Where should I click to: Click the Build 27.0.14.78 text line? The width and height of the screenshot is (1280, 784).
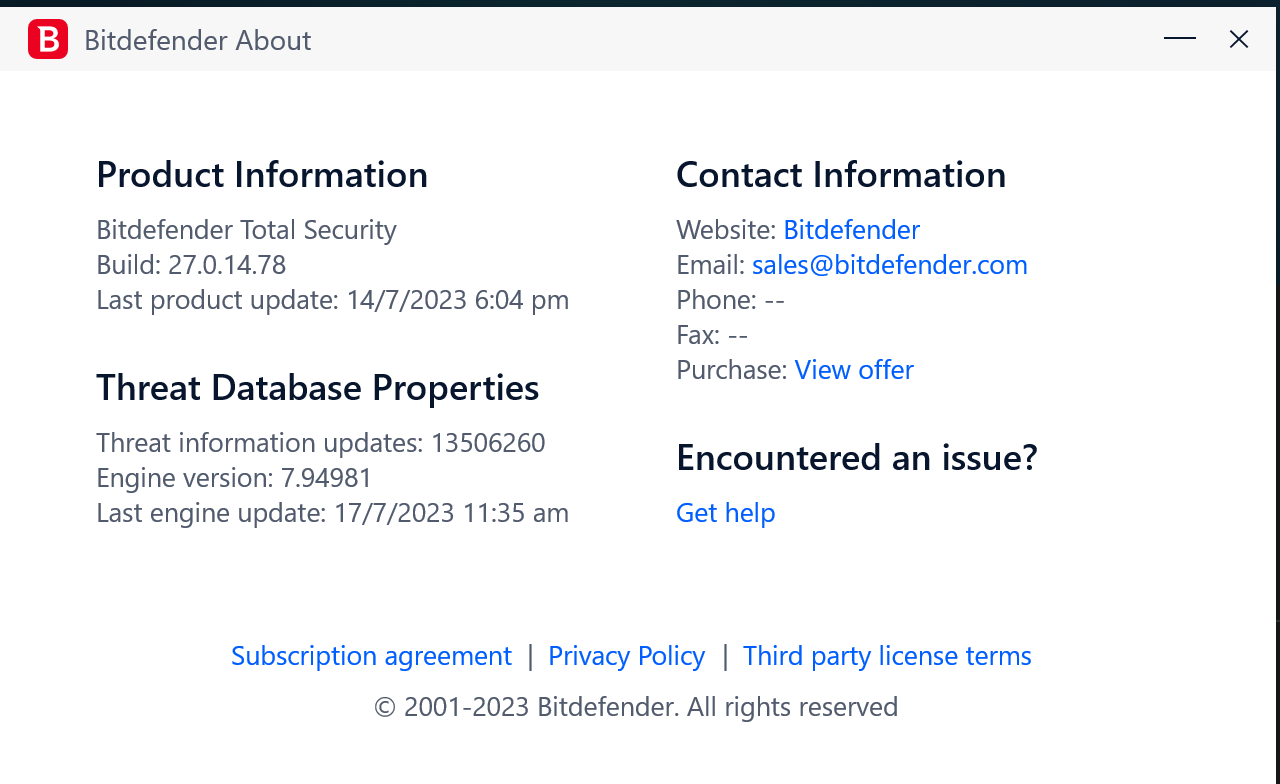coord(191,265)
